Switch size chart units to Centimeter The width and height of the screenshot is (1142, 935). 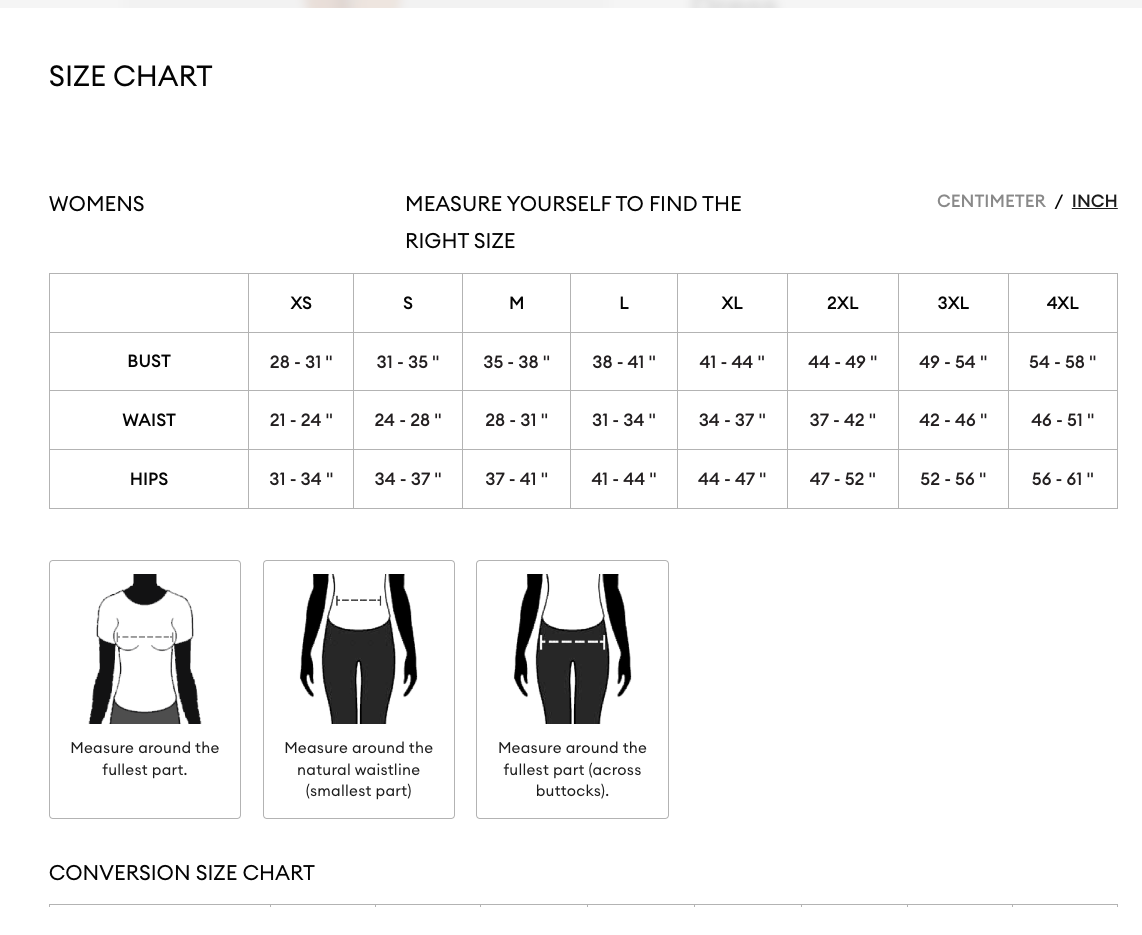990,201
